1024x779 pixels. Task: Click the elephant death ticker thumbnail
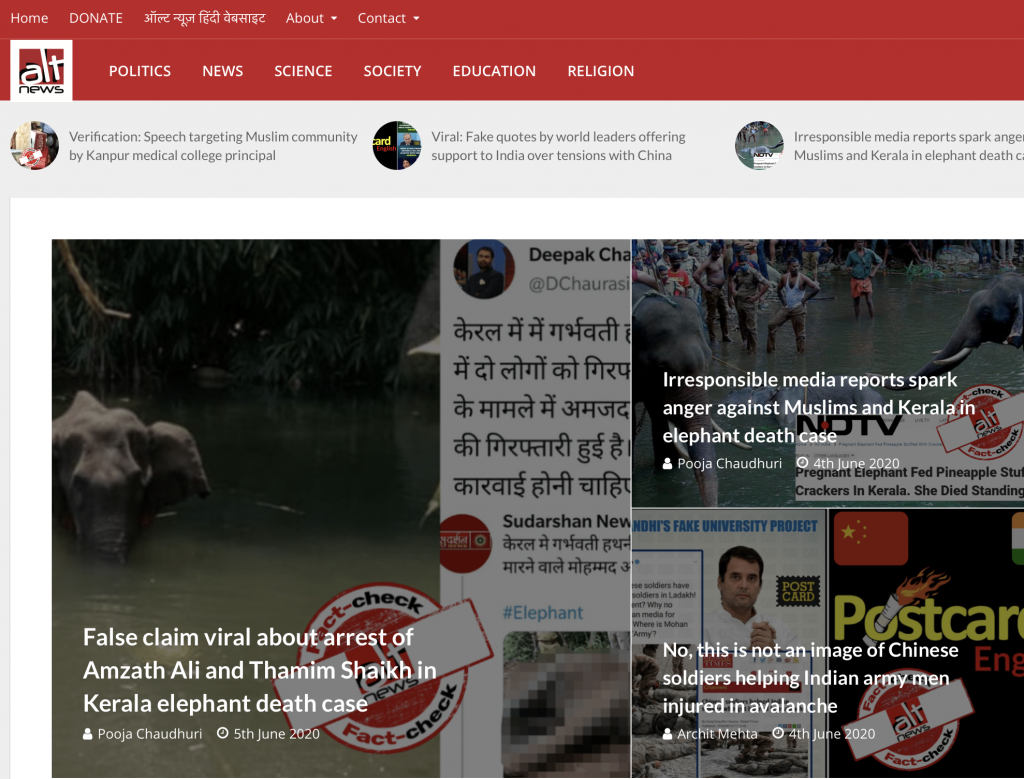point(759,146)
